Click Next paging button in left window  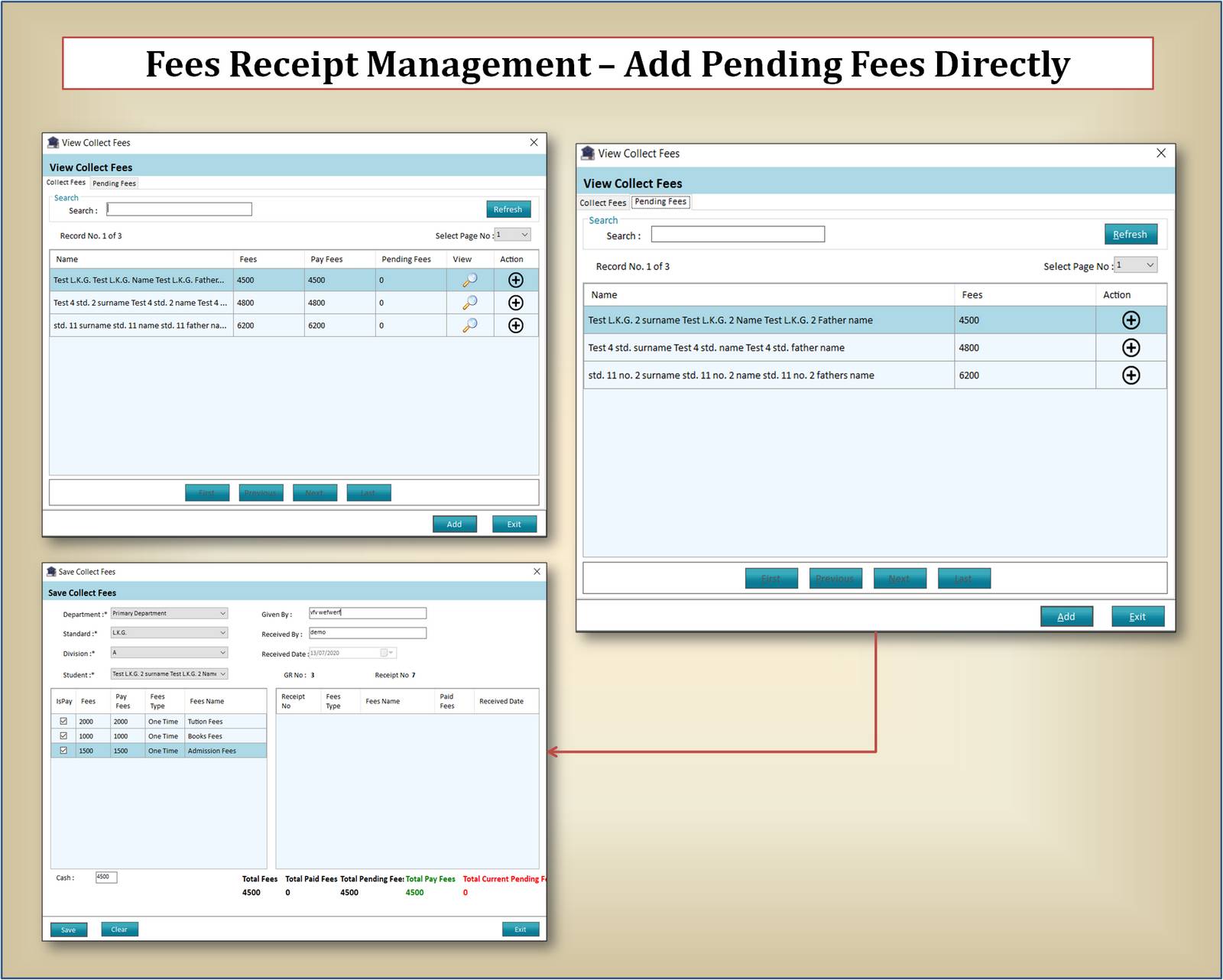(x=315, y=493)
